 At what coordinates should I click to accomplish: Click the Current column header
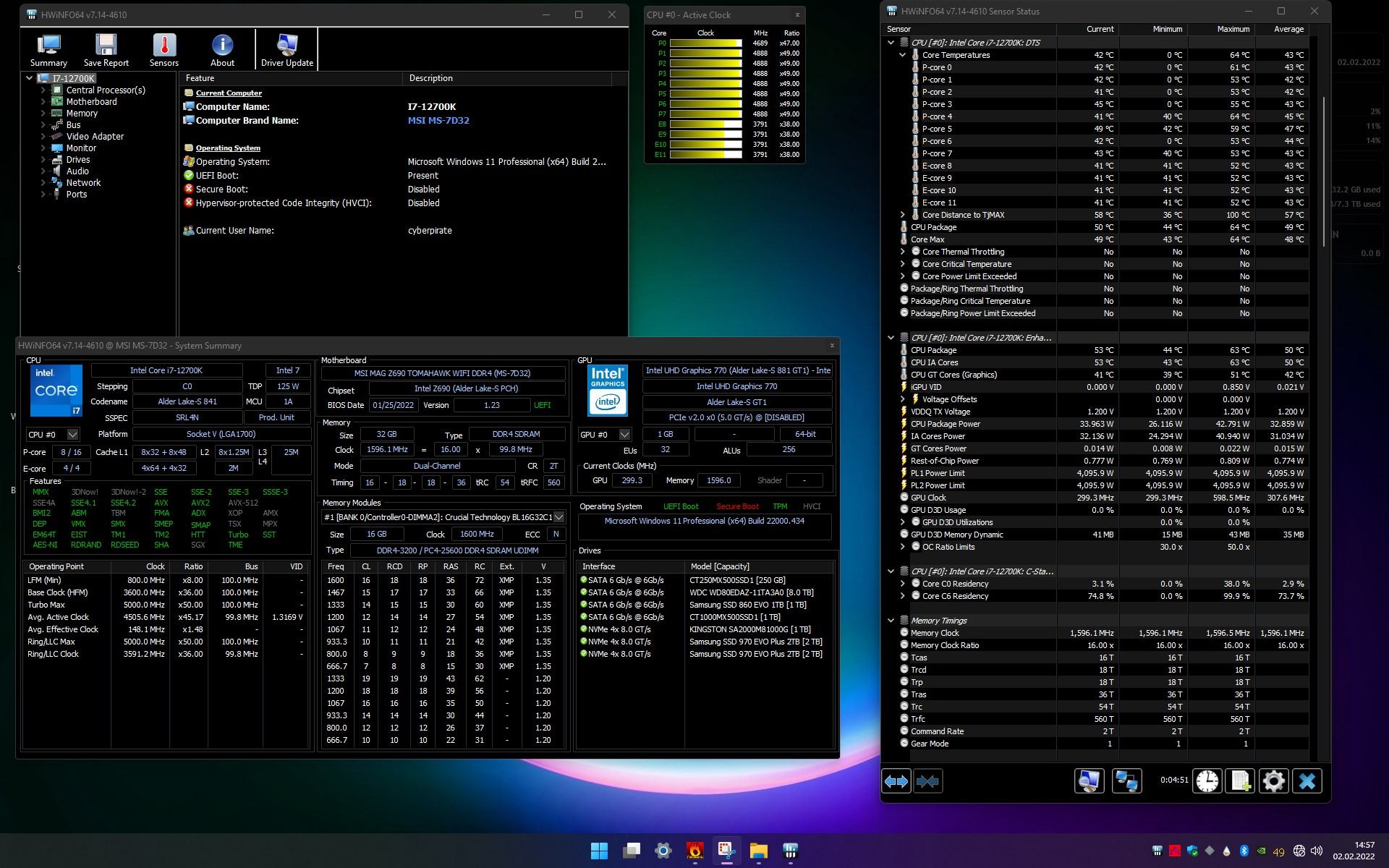coord(1087,29)
